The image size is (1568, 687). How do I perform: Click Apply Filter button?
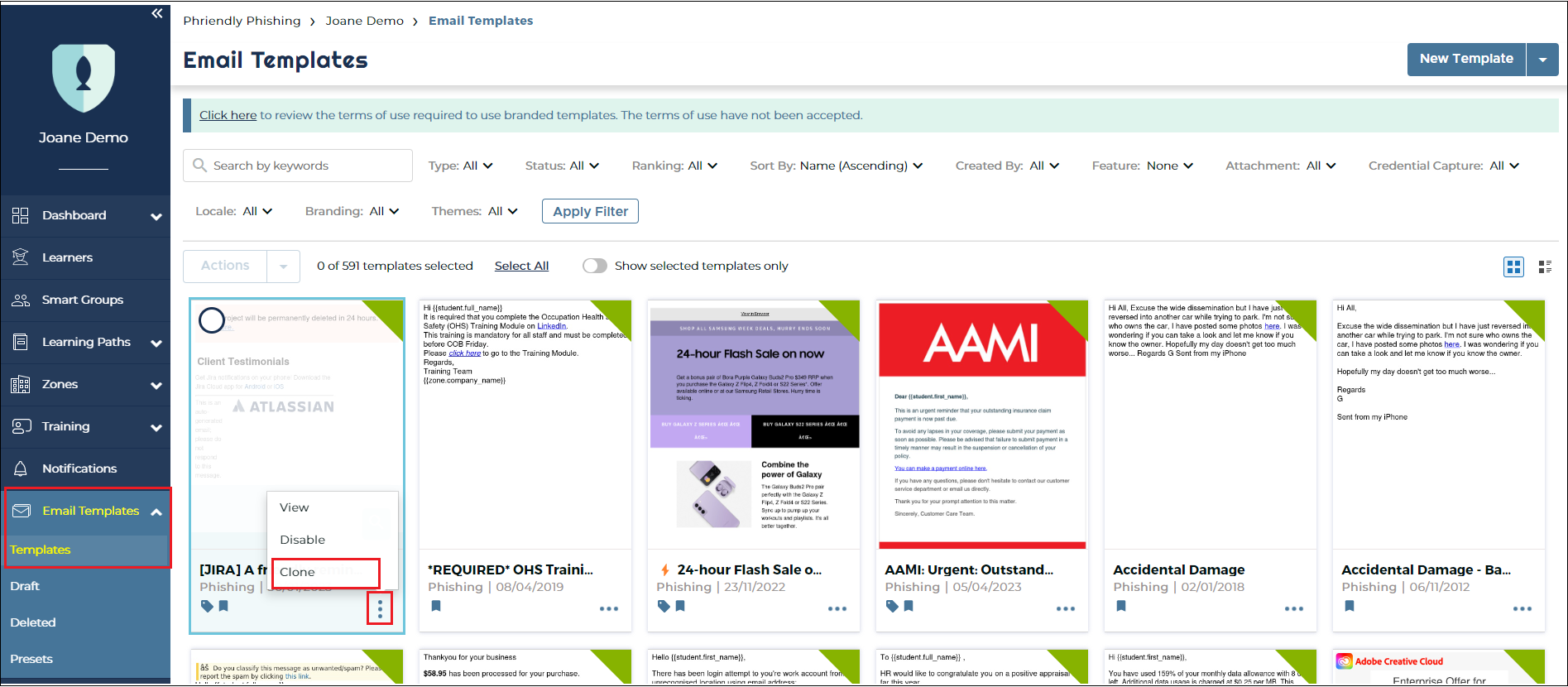click(x=590, y=211)
